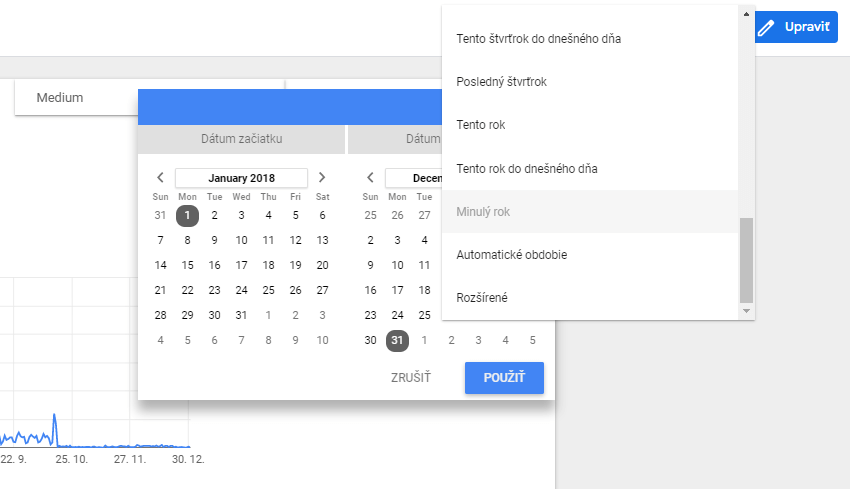This screenshot has height=489, width=850.
Task: Click the date range list scrollbar thumb
Action: coord(746,260)
